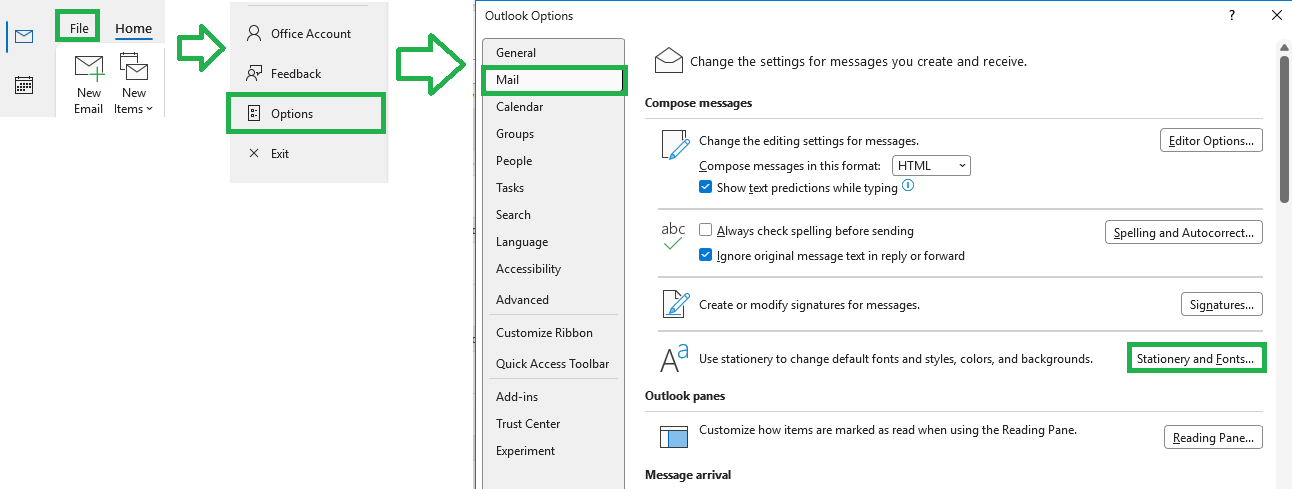Screen dimensions: 1292x489
Task: Select General category in Outlook Options
Action: click(553, 52)
